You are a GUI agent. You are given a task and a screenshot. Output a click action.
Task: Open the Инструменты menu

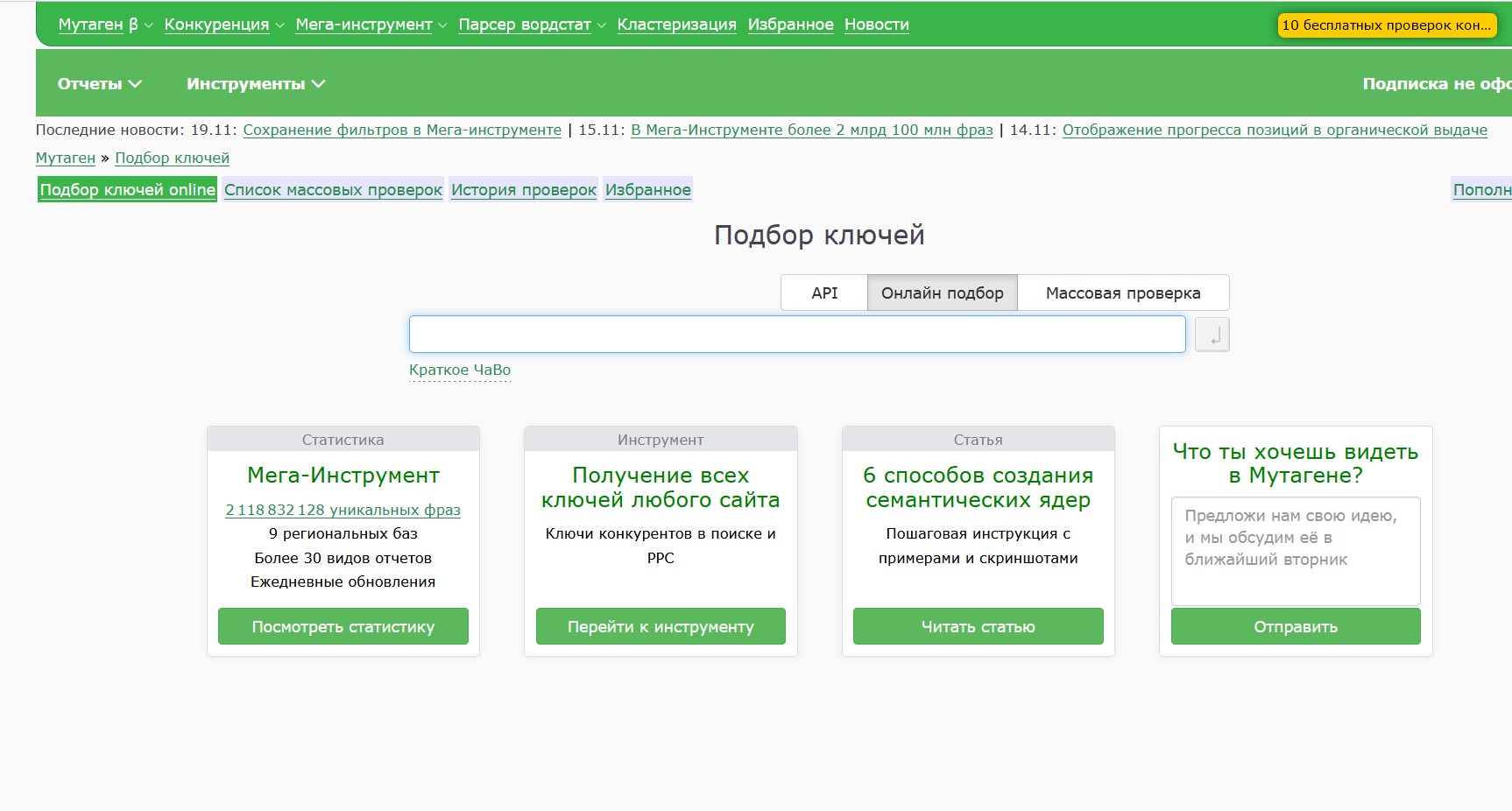[255, 84]
